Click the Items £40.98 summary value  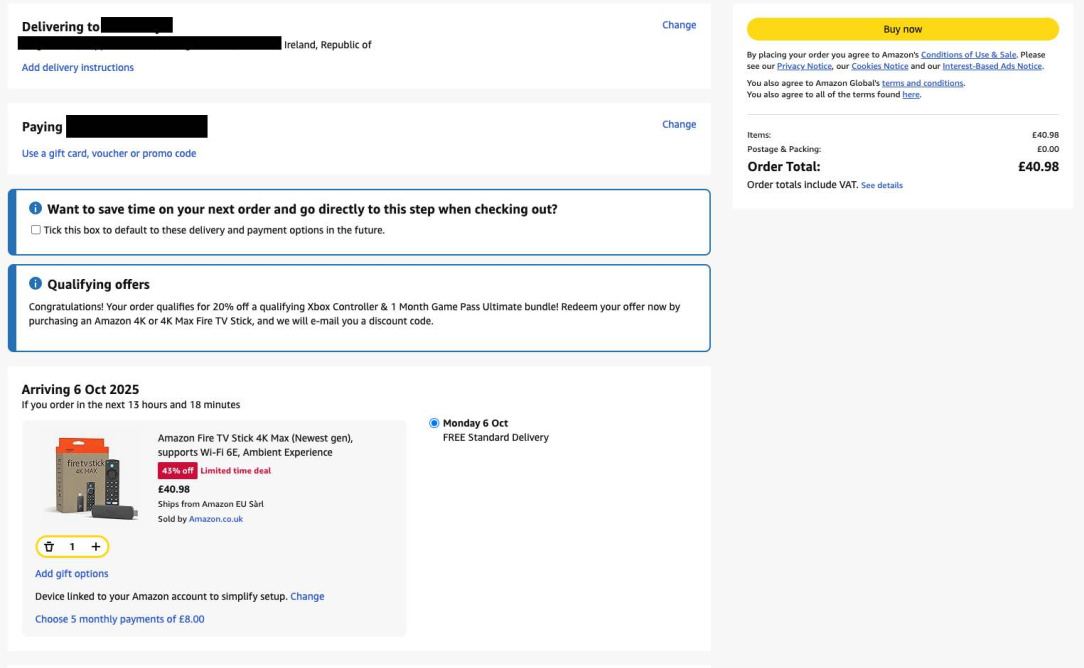coord(1045,135)
